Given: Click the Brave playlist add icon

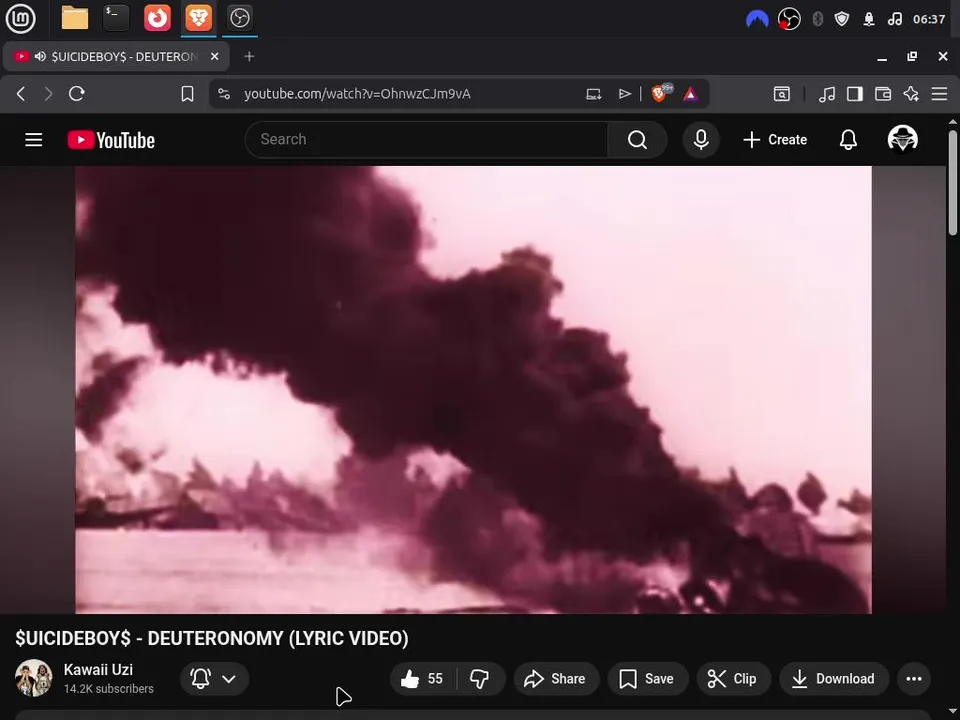Looking at the screenshot, I should [x=624, y=94].
